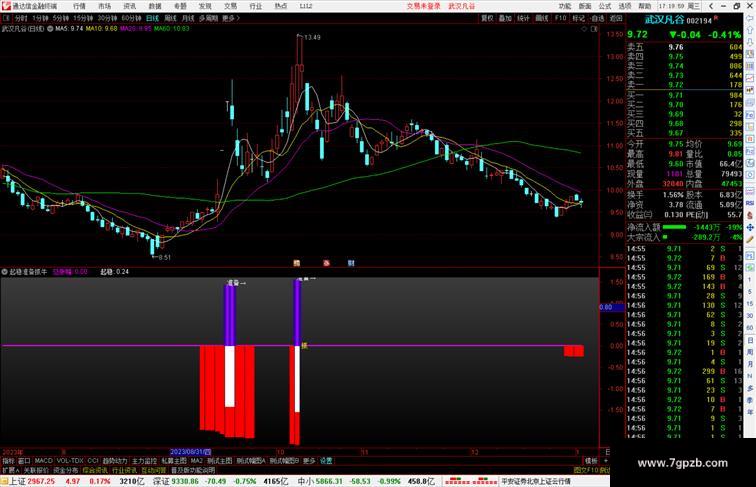Click the red-blue mini bar chart in status bar
Viewport: 756px width, 487px height.
point(471,481)
